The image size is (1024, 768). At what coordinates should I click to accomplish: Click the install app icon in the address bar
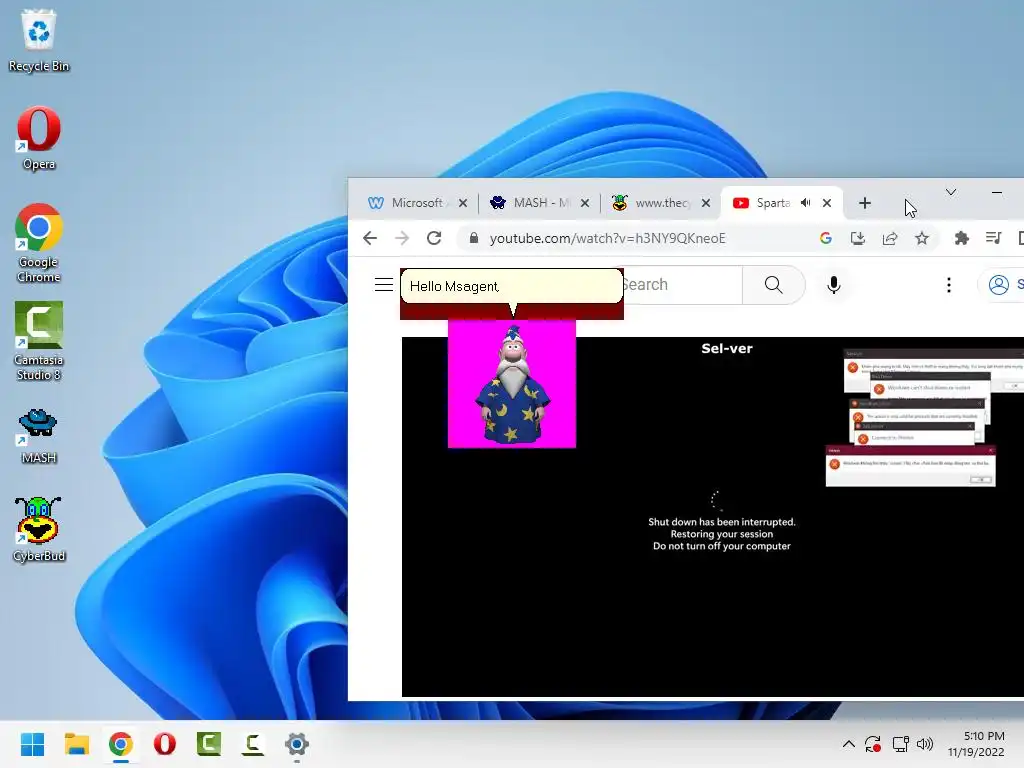coord(857,238)
